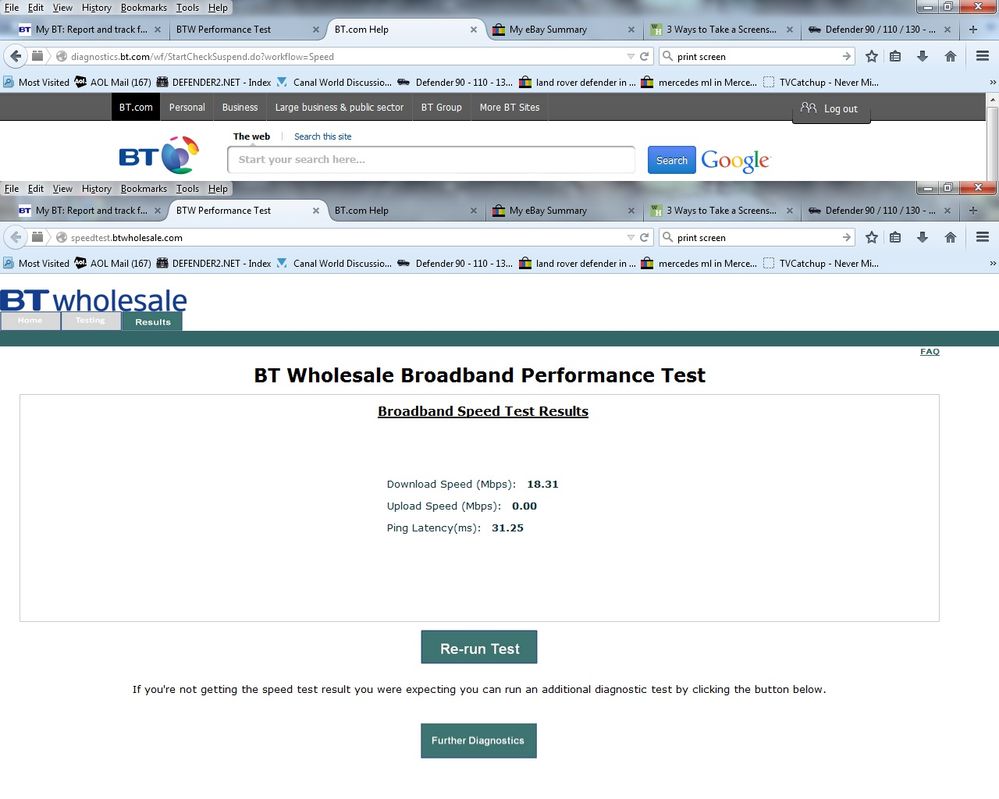Click the diagnostics.bt.com address bar in the upper window

pos(344,56)
